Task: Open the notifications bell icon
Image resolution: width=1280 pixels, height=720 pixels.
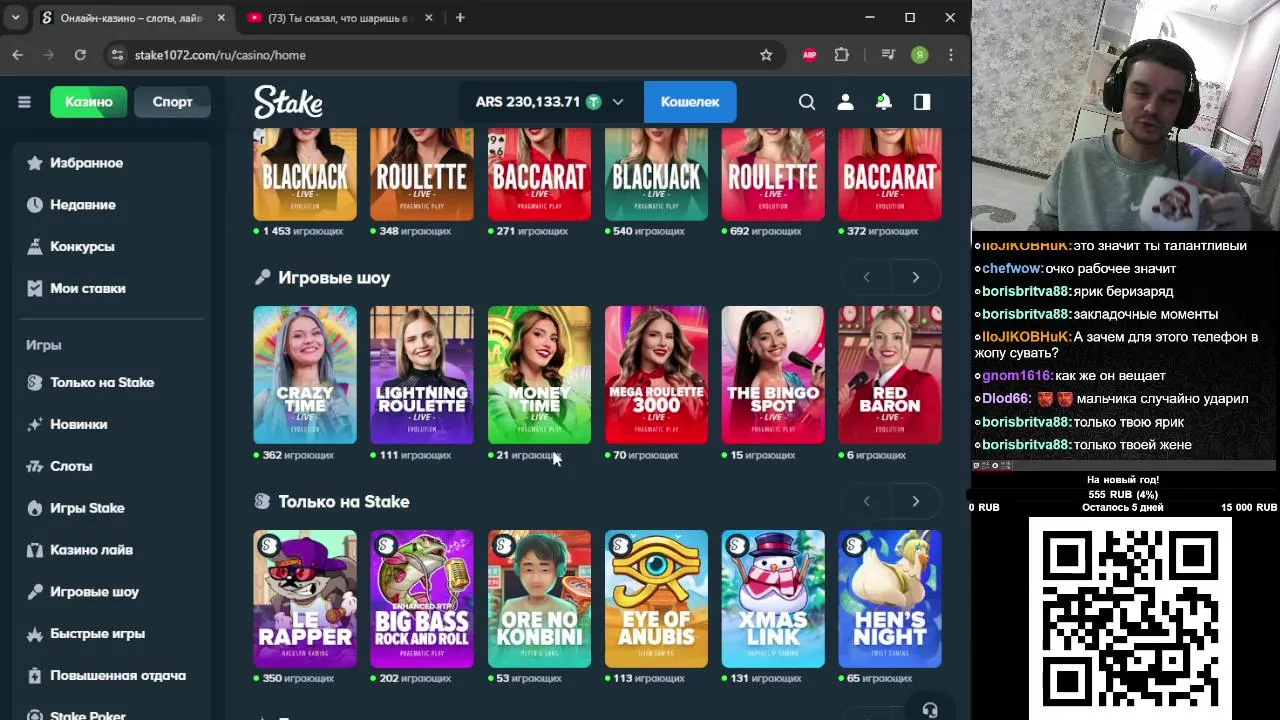Action: coord(884,102)
